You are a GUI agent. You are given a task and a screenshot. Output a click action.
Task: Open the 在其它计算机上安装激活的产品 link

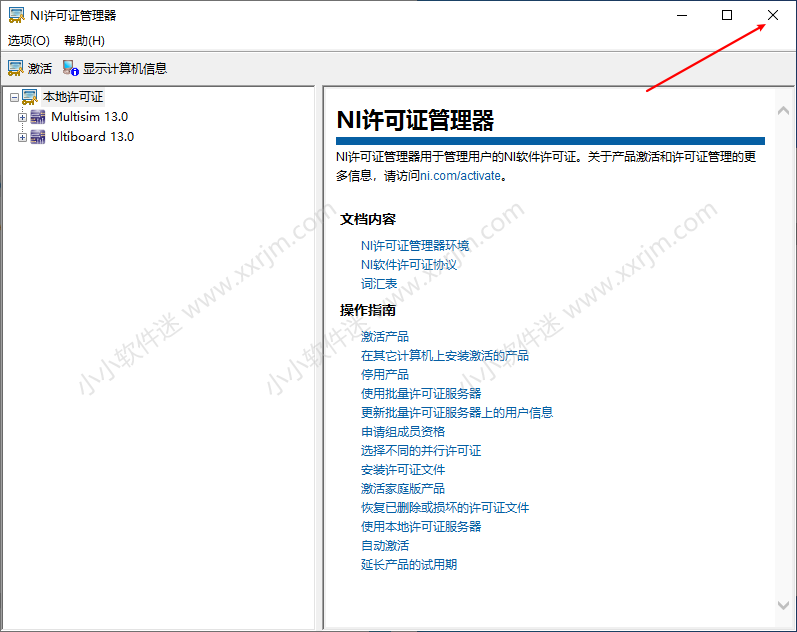tap(445, 355)
